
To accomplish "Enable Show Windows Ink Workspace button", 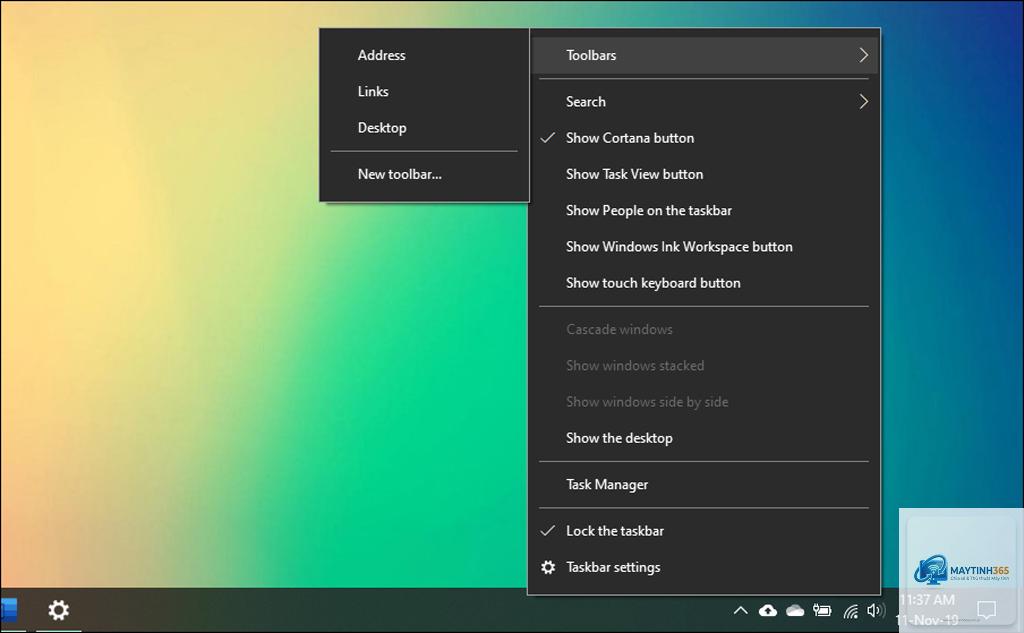I will click(704, 246).
